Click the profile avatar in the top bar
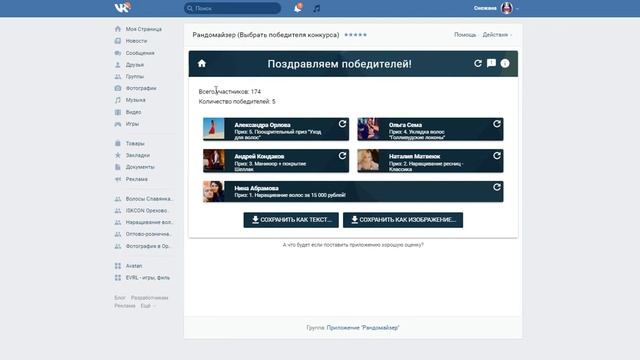The width and height of the screenshot is (640, 360). coord(507,8)
